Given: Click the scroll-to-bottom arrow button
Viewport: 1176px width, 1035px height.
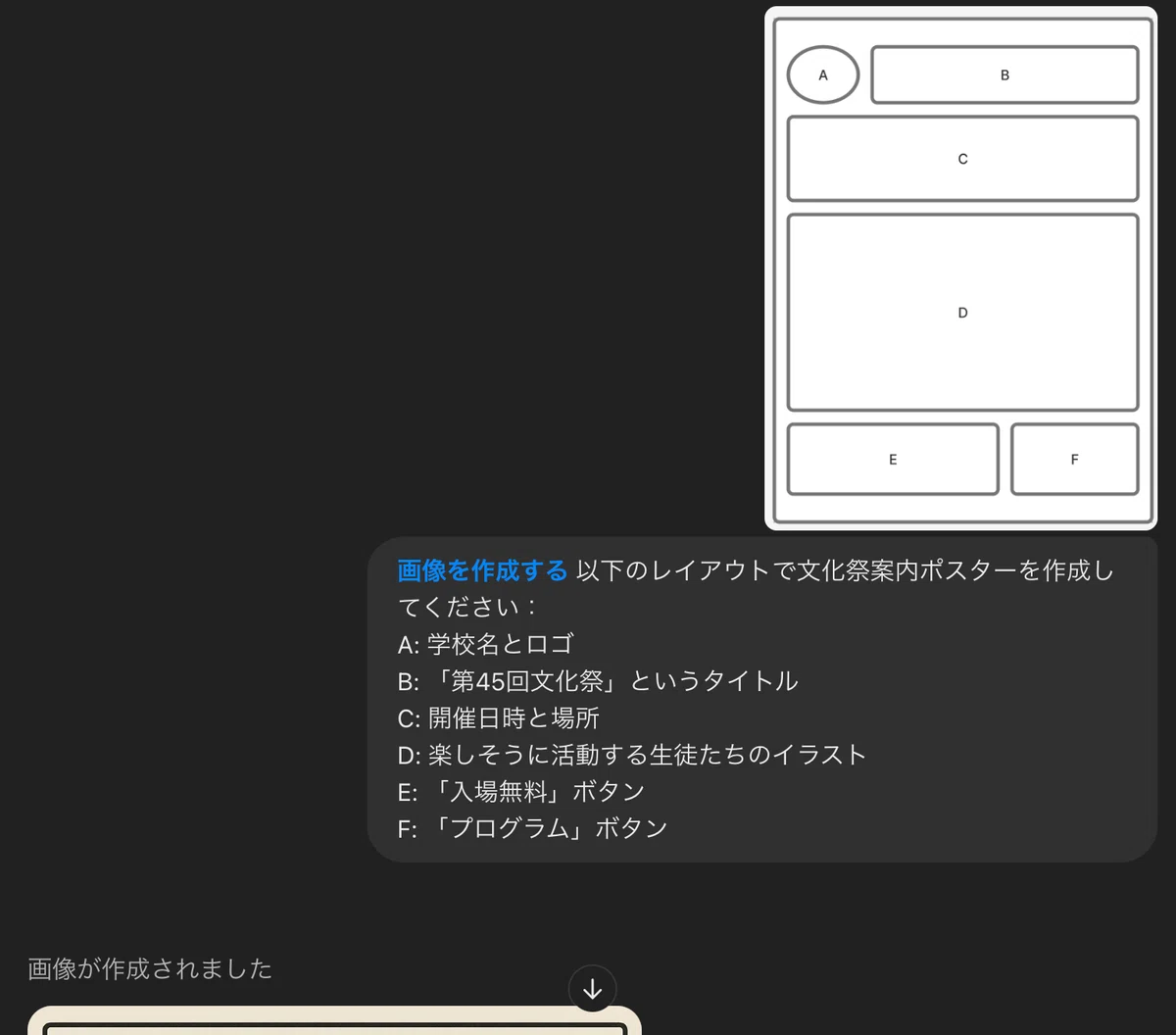Looking at the screenshot, I should (x=592, y=988).
